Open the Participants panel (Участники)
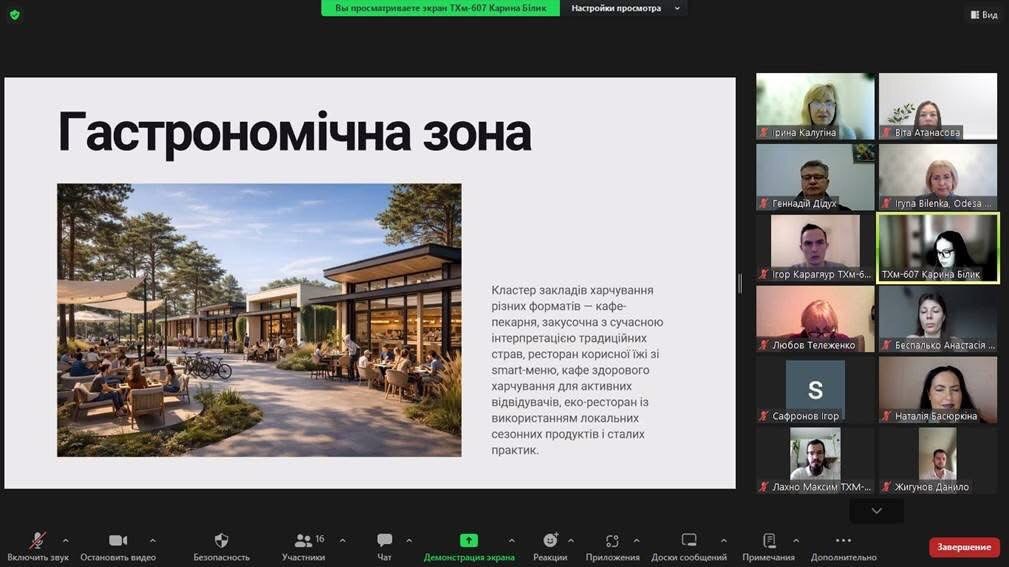This screenshot has width=1009, height=567. 303,541
